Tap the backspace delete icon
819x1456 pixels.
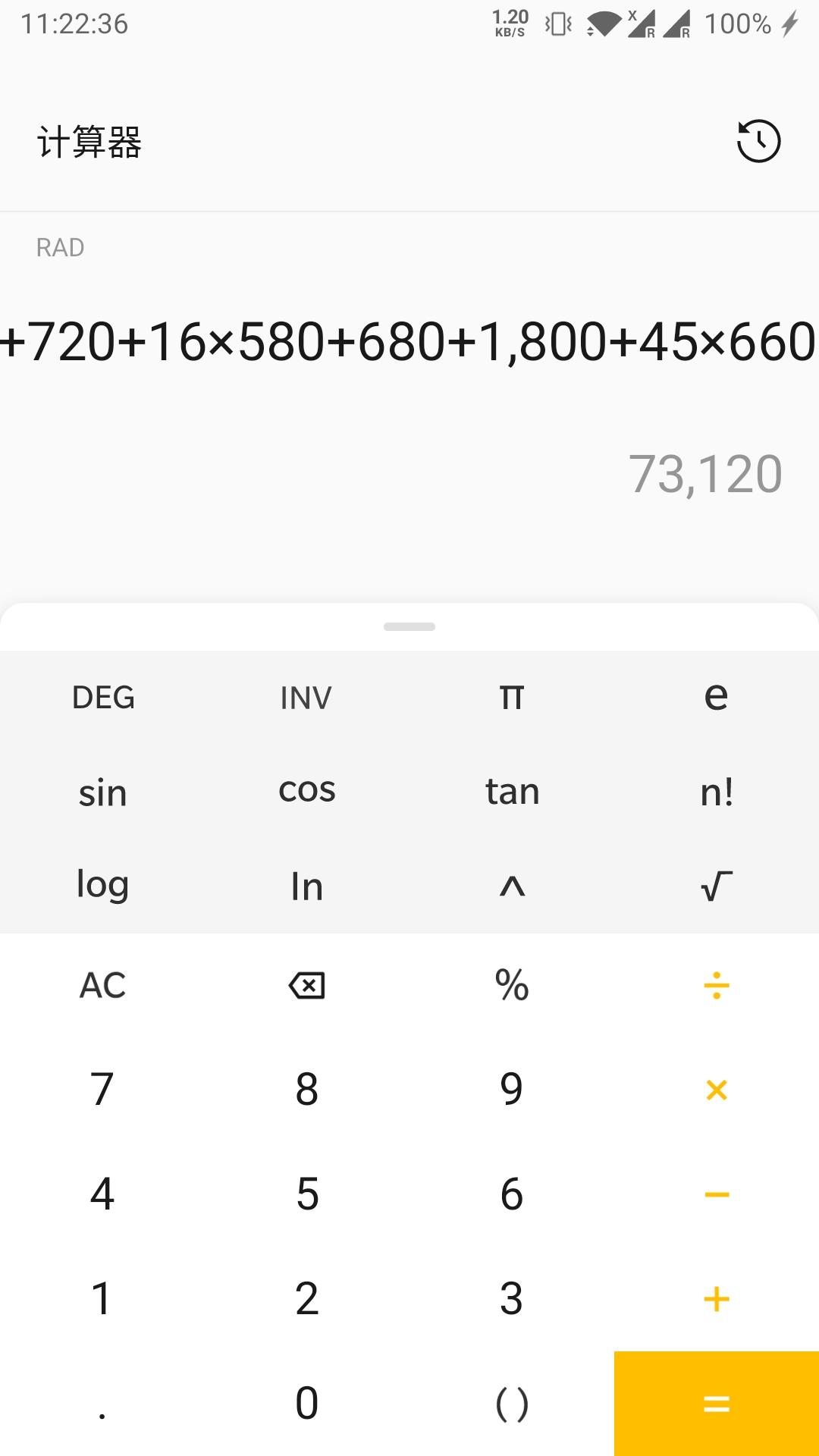(x=307, y=986)
